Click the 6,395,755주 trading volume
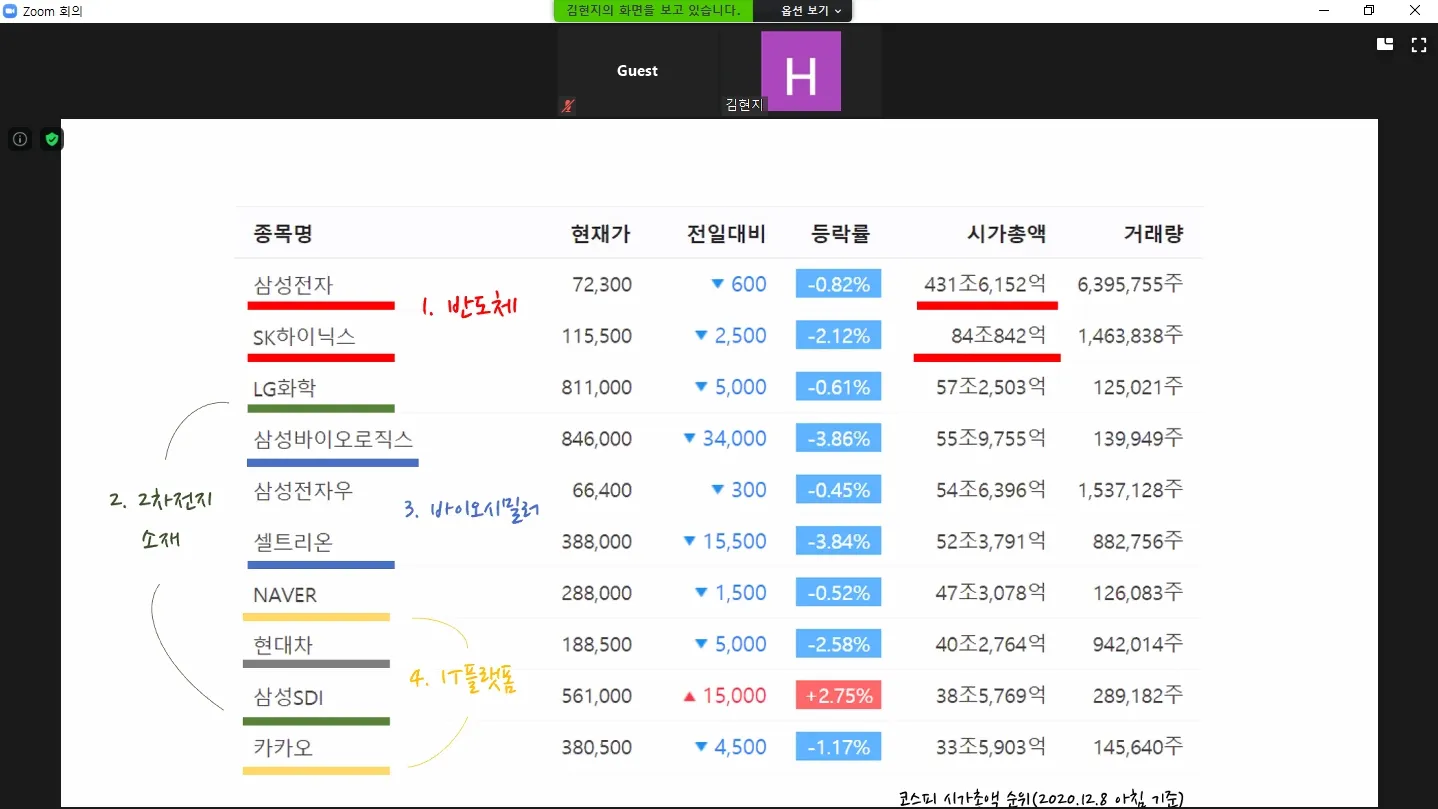Viewport: 1438px width, 809px height. pos(1130,285)
